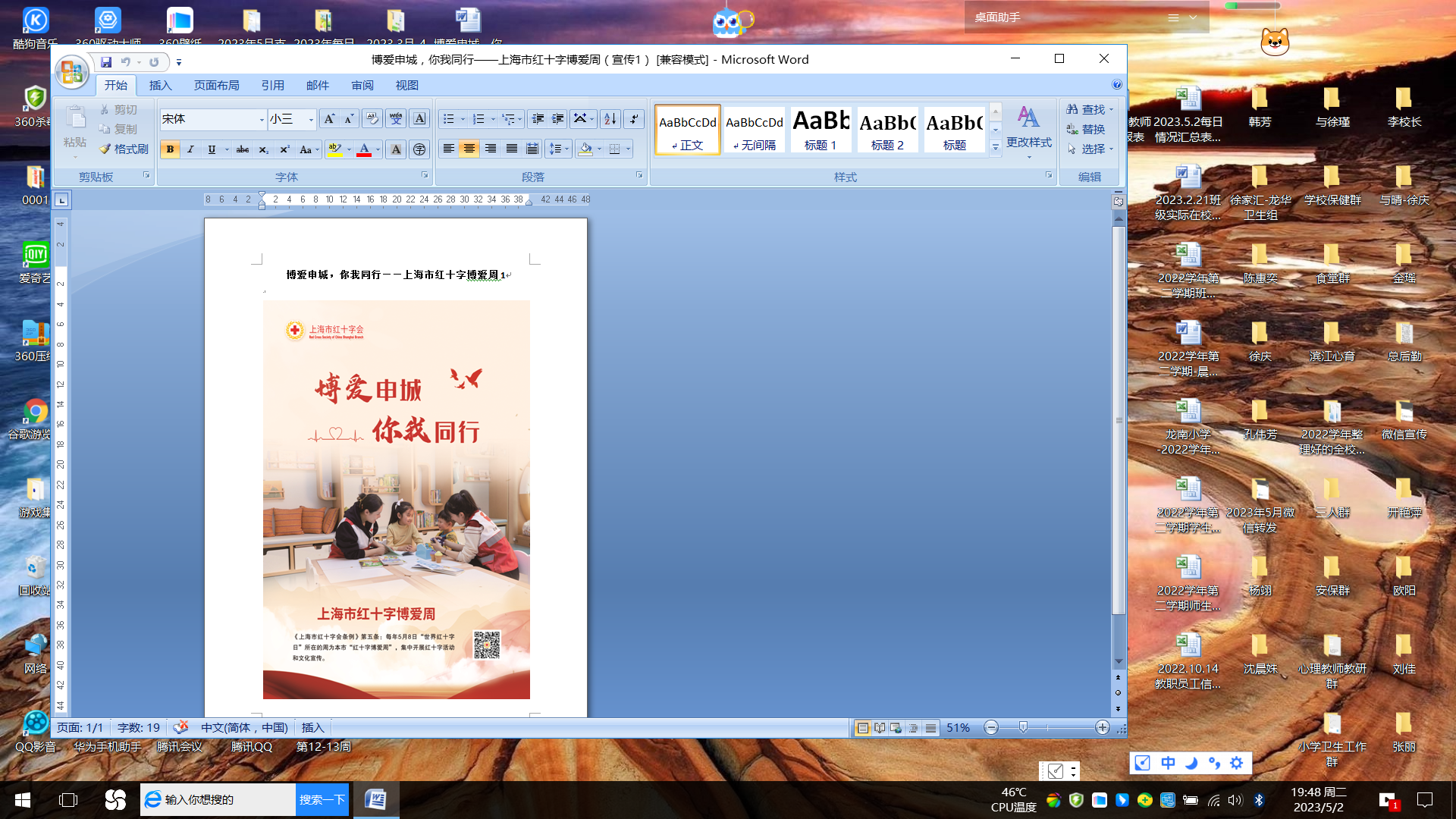Toggle Bold formatting
1456x819 pixels.
point(170,149)
